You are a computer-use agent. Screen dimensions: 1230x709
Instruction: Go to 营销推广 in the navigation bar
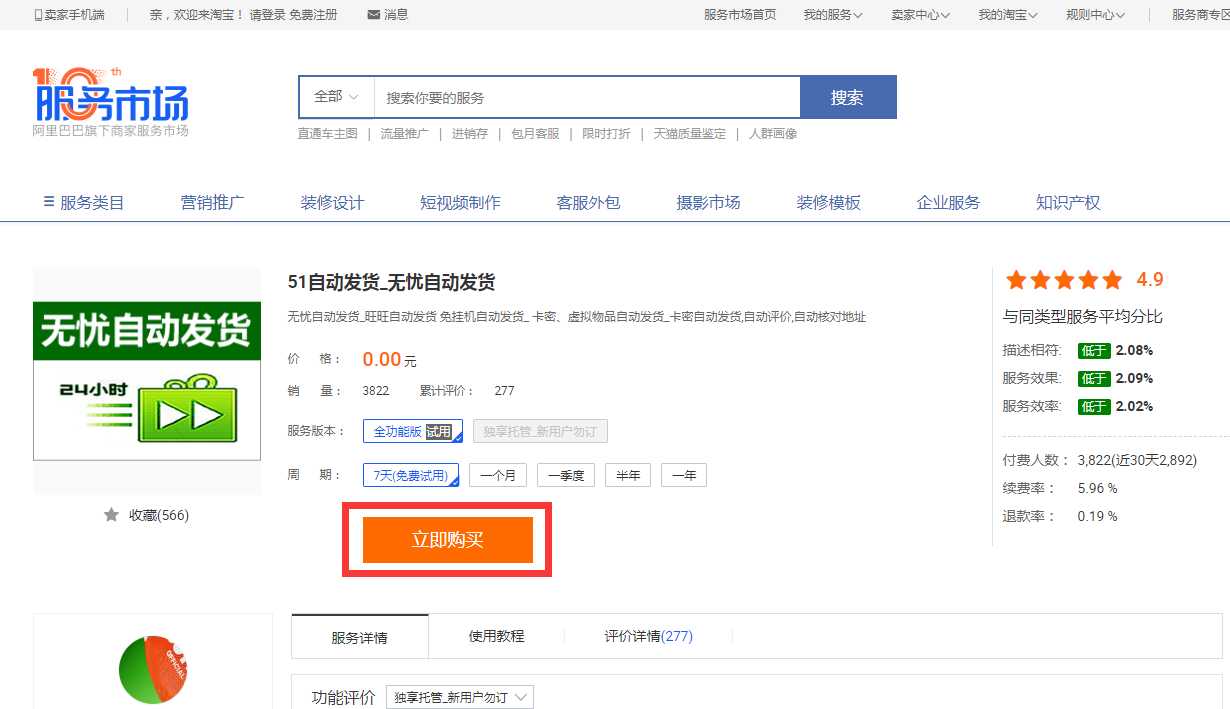212,202
